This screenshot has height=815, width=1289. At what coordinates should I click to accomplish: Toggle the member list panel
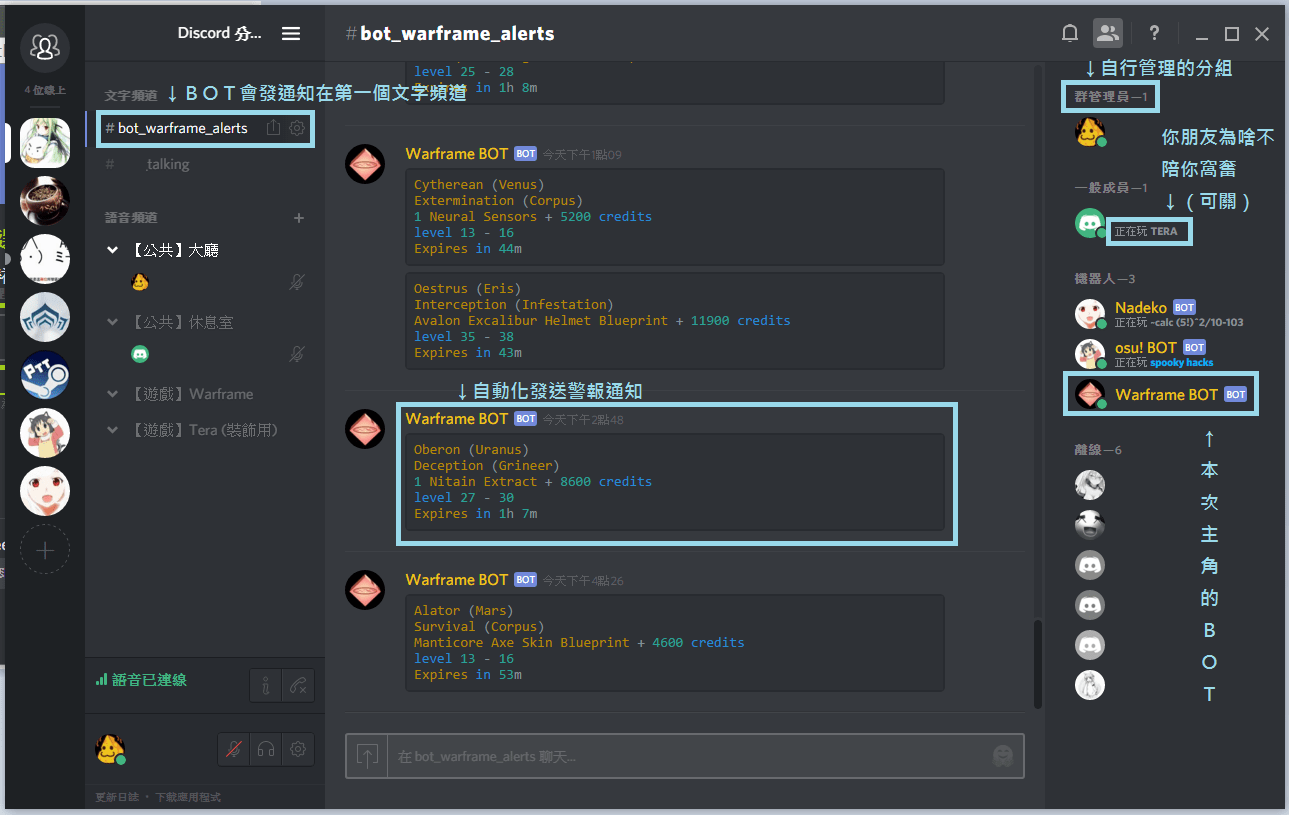pyautogui.click(x=1108, y=33)
